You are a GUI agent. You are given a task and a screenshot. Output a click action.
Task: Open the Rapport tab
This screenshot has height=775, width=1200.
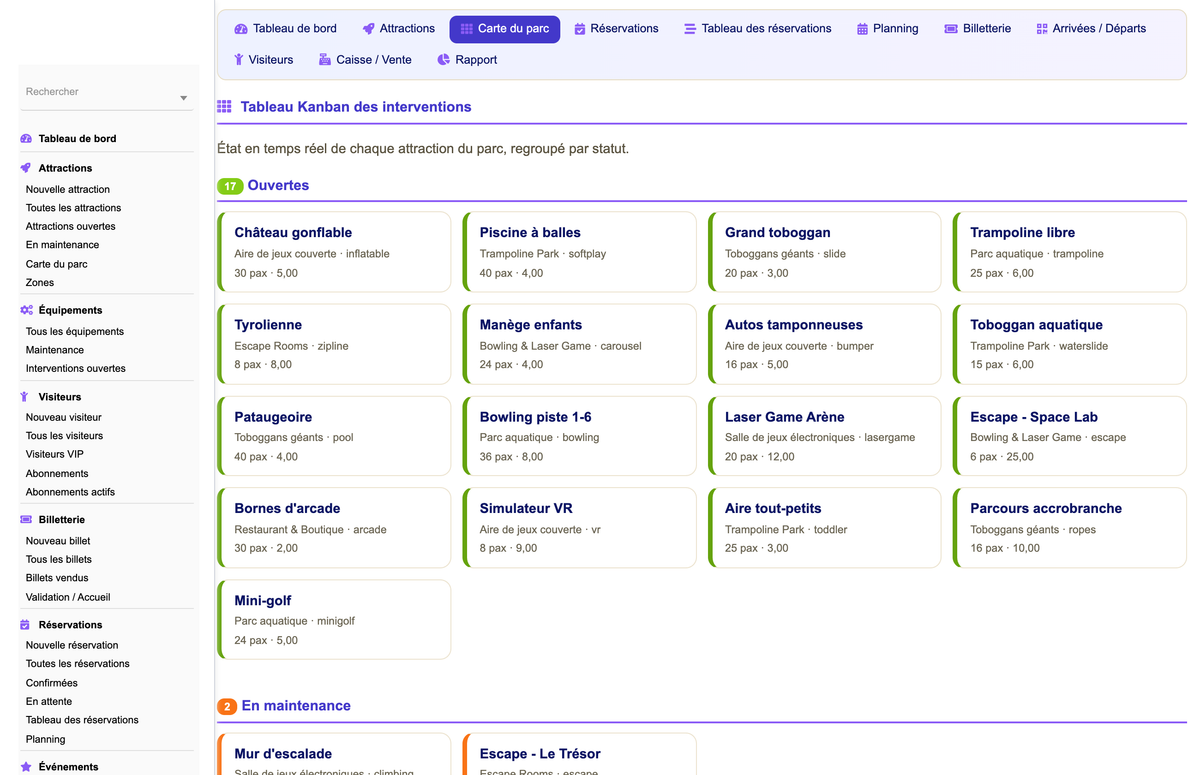(467, 60)
